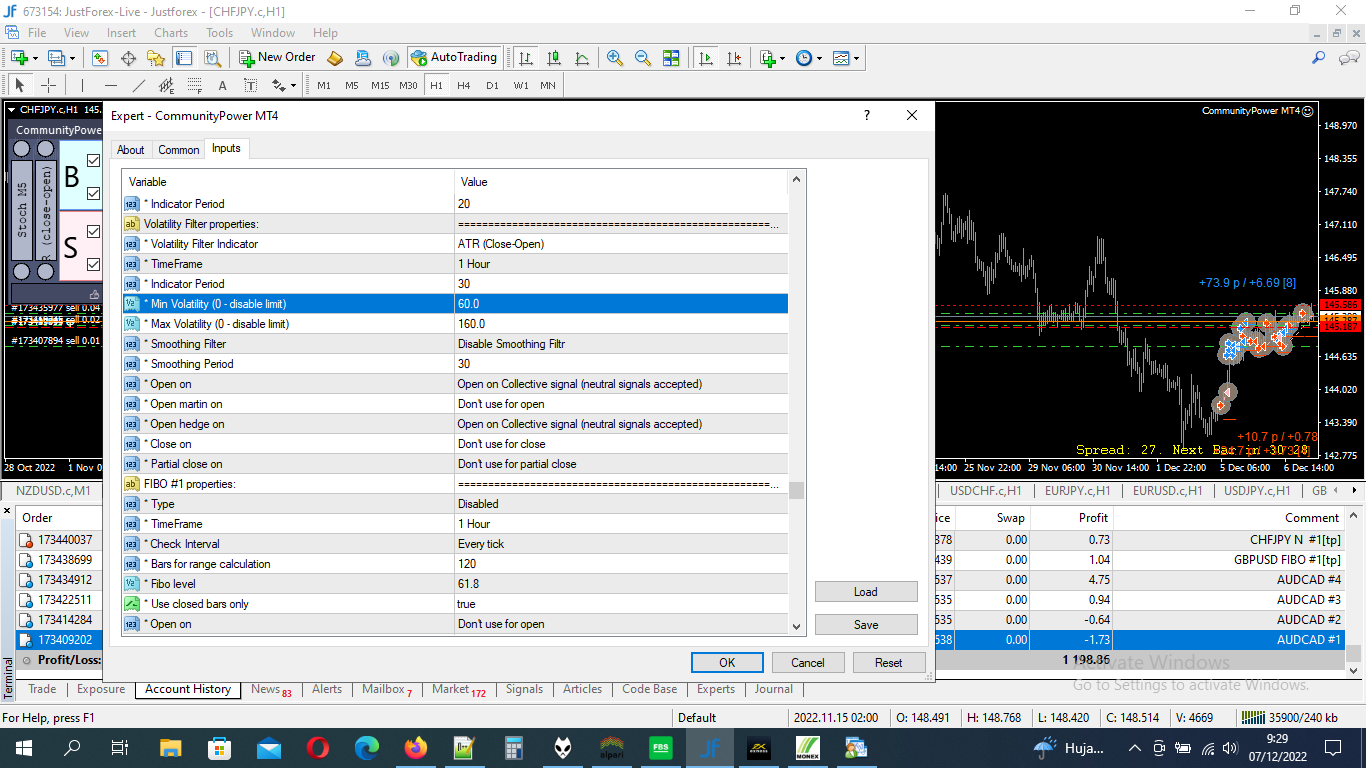
Task: Click the Signals broadcast toolbar icon
Action: (391, 58)
